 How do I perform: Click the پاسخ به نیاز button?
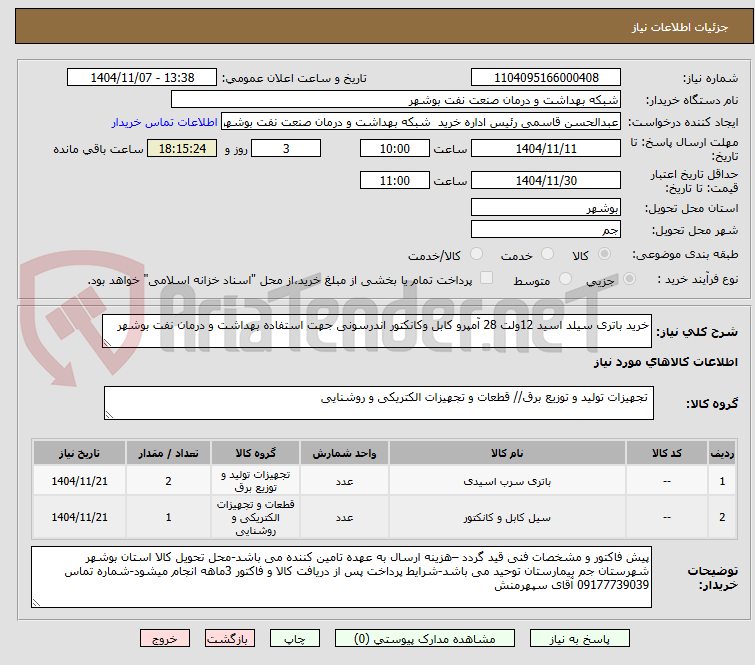(579, 639)
